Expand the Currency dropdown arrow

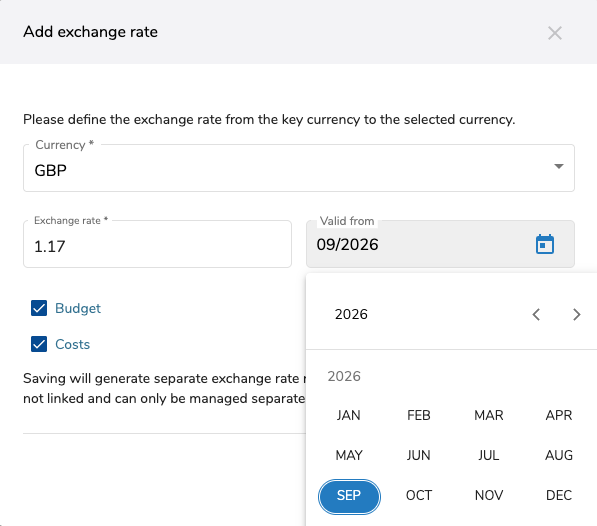(x=559, y=166)
